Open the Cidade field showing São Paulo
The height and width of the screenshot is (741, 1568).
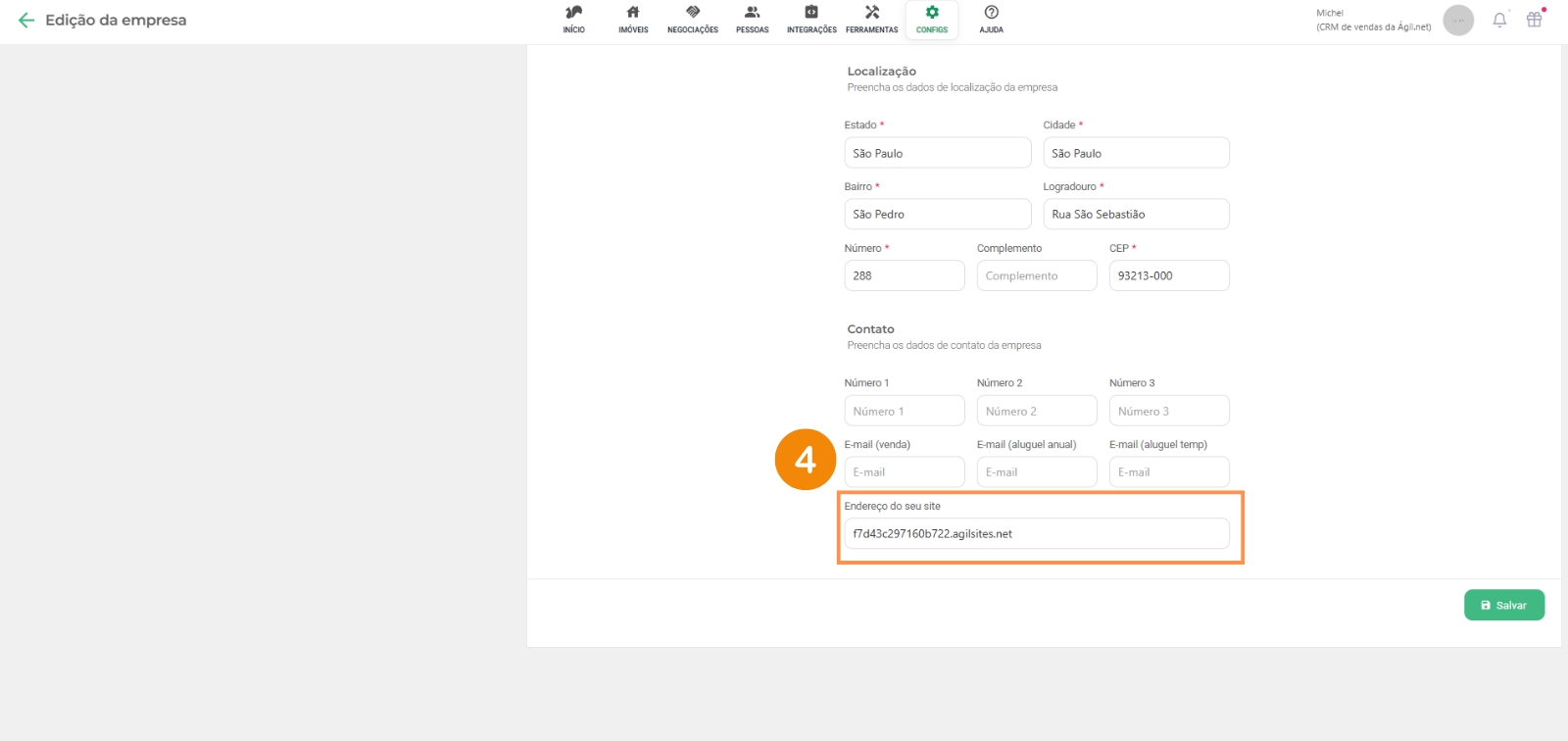[x=1136, y=153]
